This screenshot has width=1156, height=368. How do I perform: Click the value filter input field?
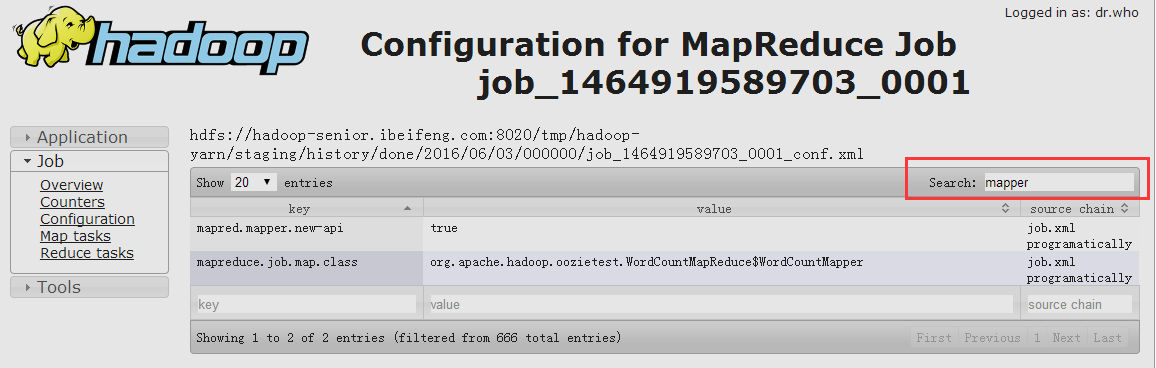720,305
